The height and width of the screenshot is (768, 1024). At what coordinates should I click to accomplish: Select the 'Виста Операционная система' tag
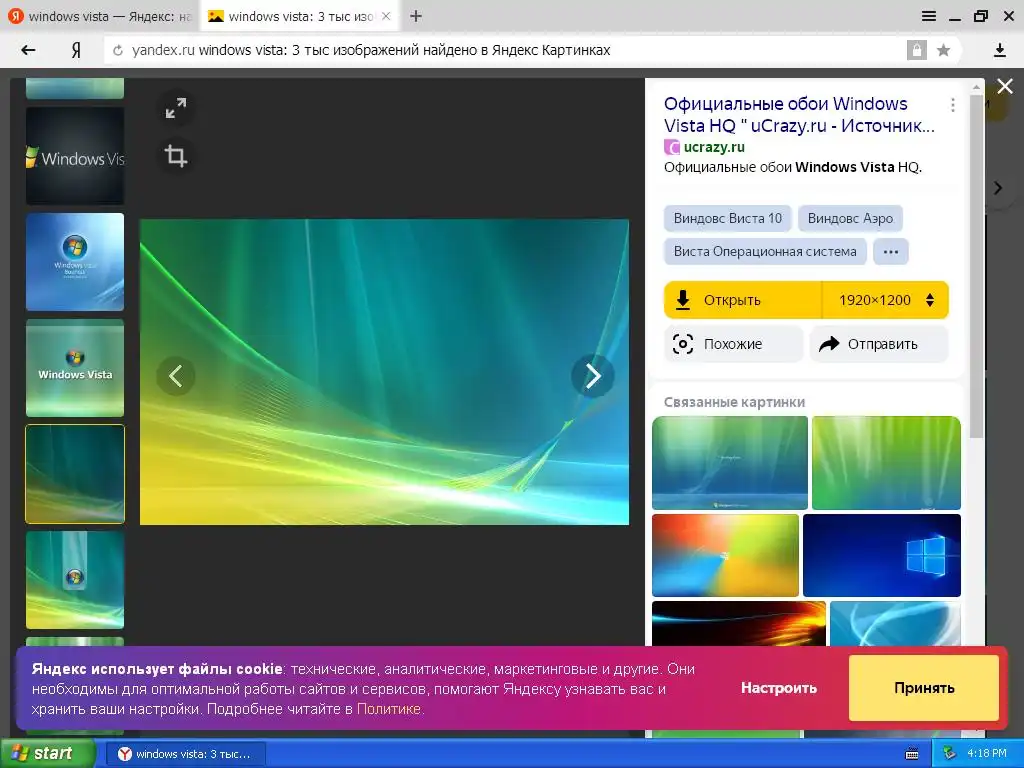click(x=765, y=251)
